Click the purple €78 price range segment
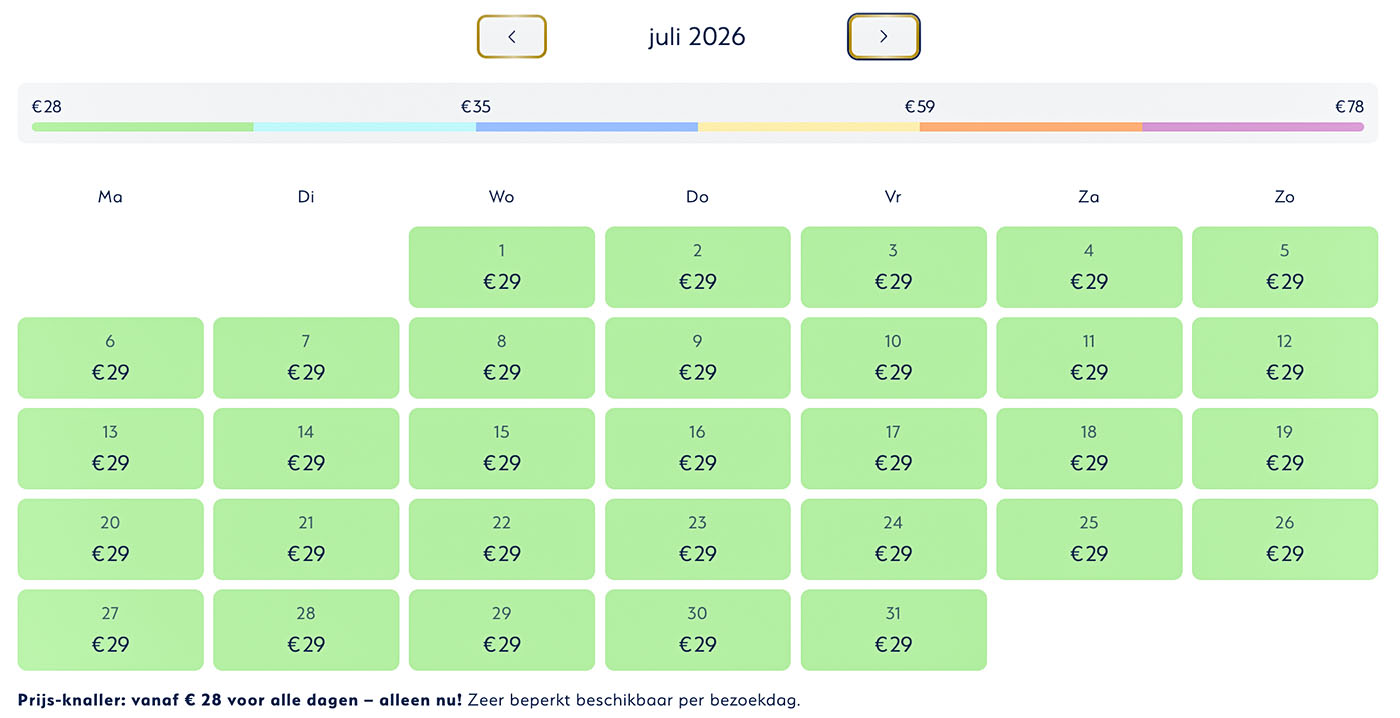This screenshot has width=1400, height=718. pos(1252,127)
